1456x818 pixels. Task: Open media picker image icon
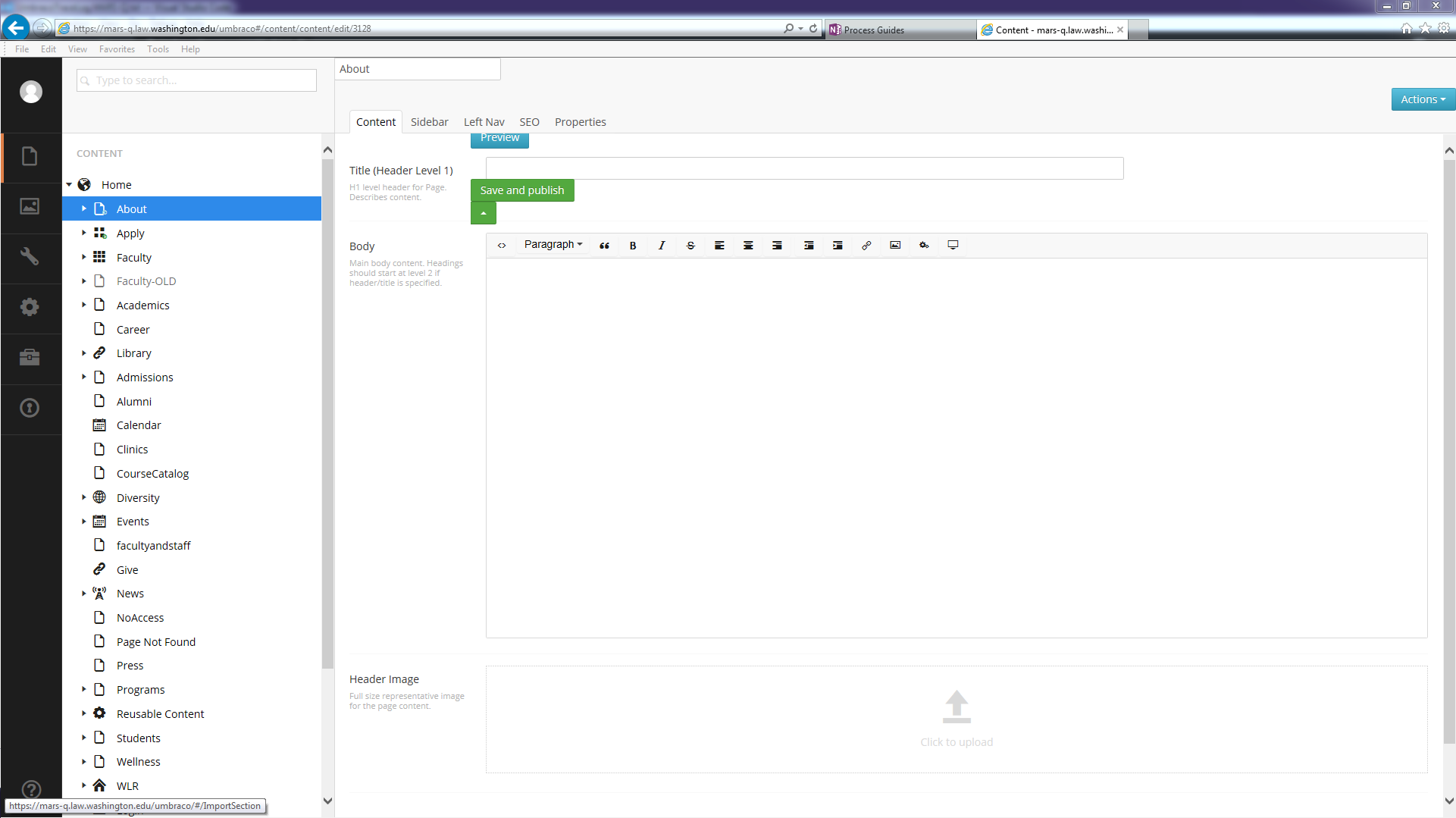pos(895,245)
